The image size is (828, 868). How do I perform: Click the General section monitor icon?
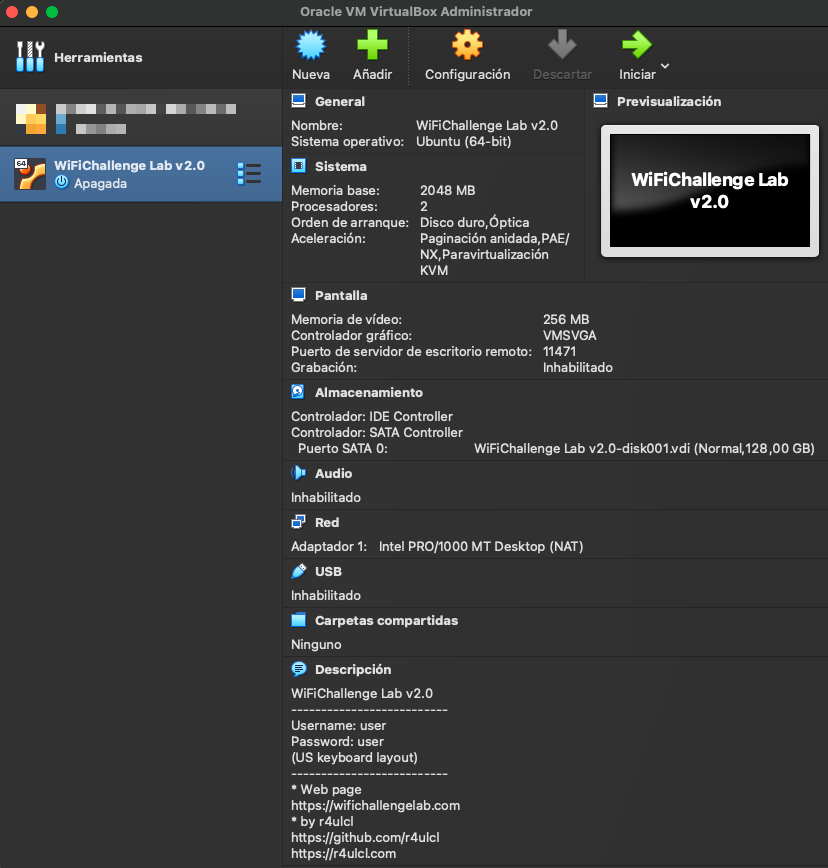[x=298, y=101]
